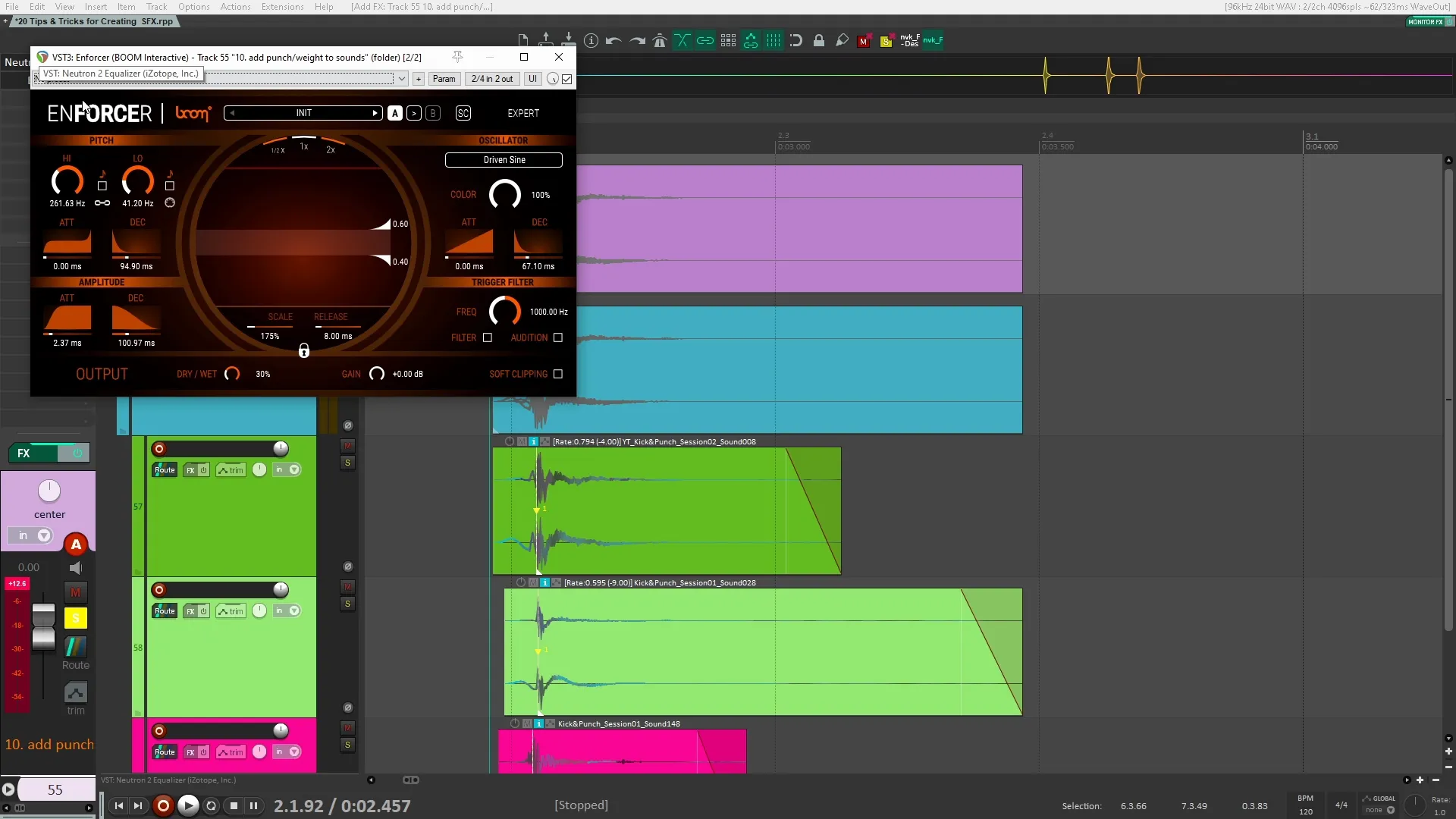Toggle the repeat loop button in transport
Screen dimensions: 1456x819
tap(212, 806)
